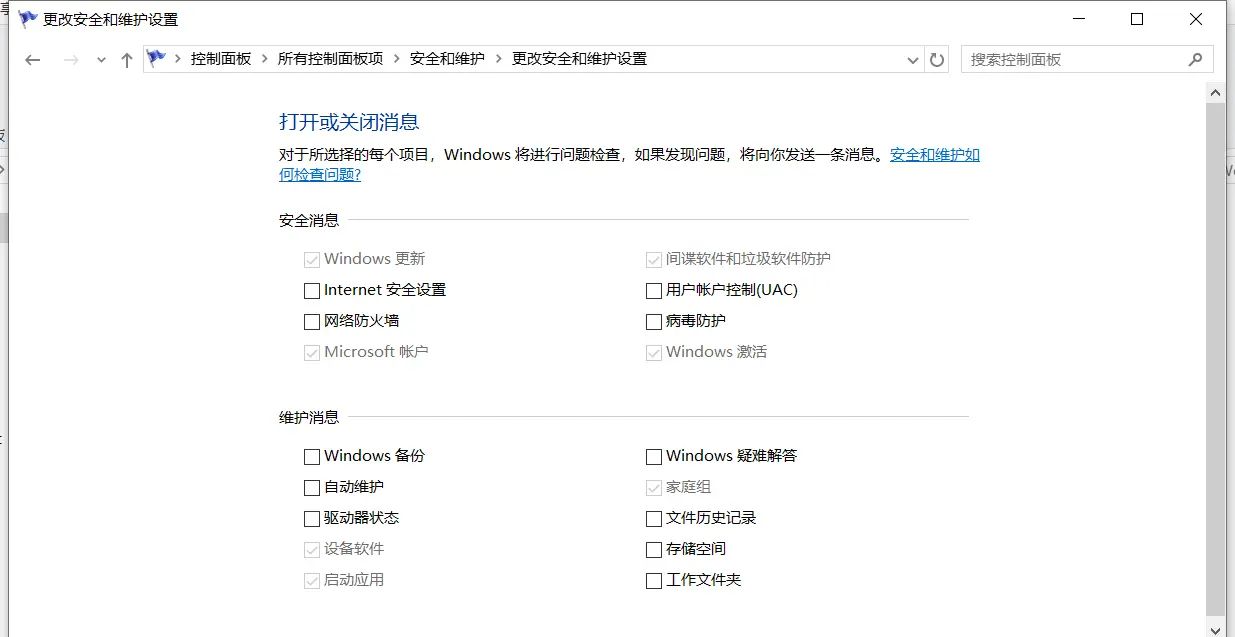The image size is (1235, 637).
Task: Enable Windows 备份 notifications
Action: tap(311, 456)
